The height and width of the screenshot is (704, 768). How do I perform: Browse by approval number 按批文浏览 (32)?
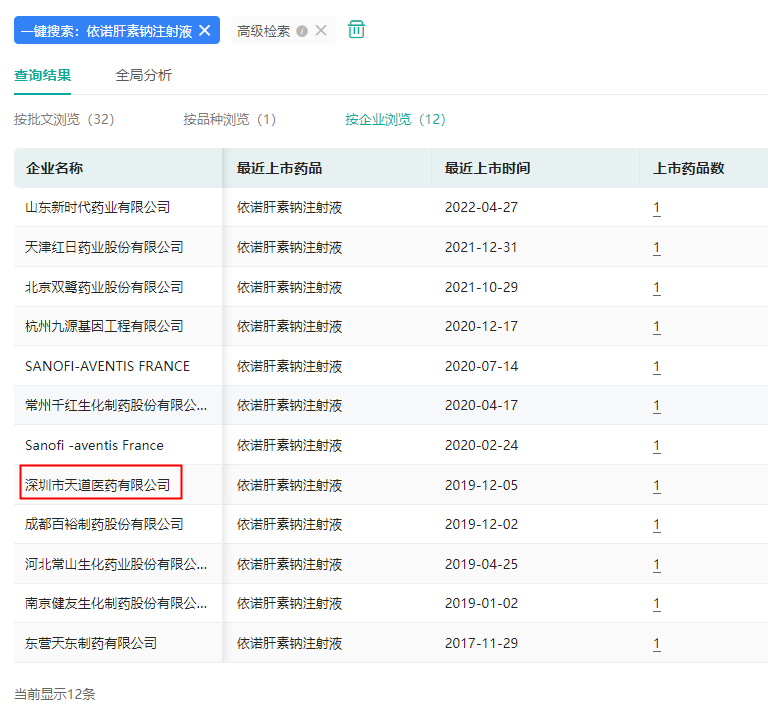(x=64, y=119)
